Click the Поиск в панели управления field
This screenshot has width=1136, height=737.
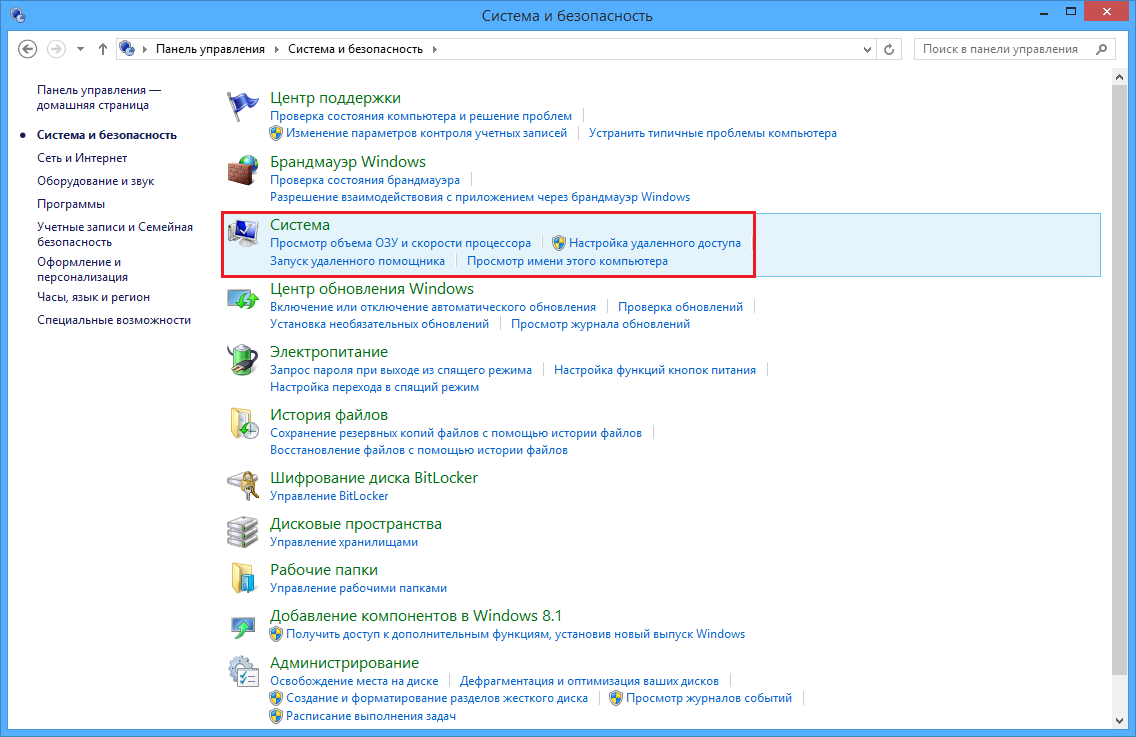coord(1013,49)
